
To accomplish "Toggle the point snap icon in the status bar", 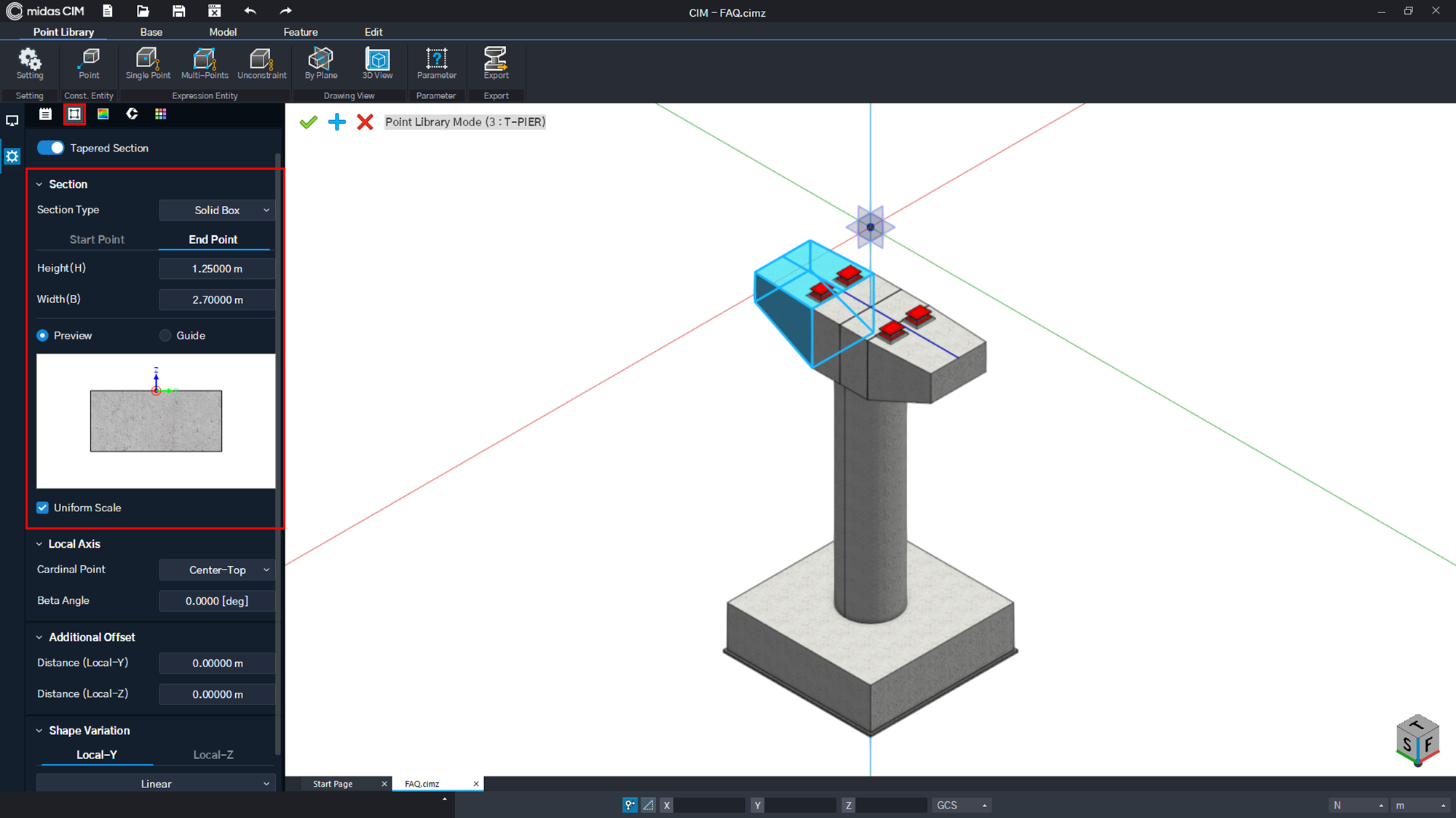I will point(630,805).
